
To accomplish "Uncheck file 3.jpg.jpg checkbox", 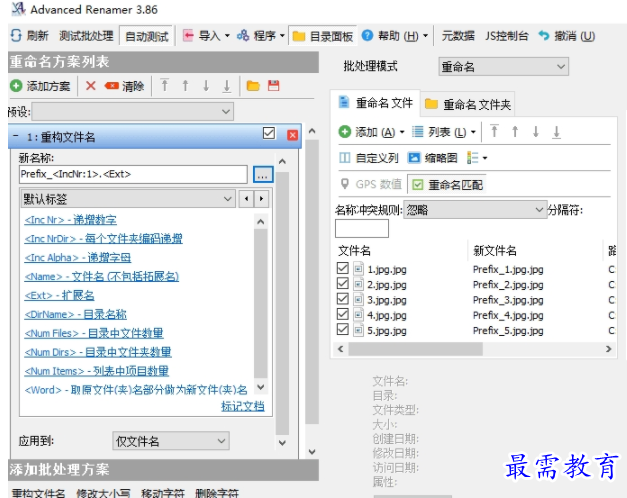I will click(343, 299).
